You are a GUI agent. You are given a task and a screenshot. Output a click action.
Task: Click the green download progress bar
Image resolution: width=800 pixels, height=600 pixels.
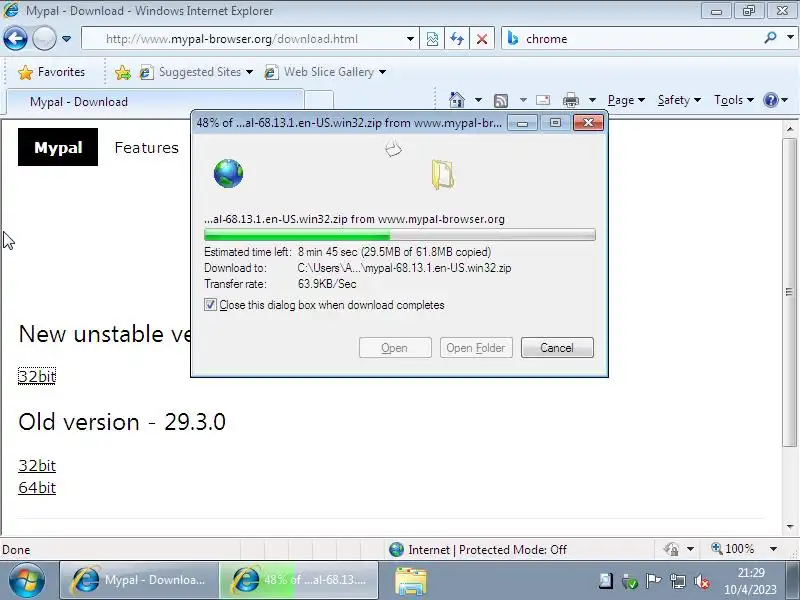click(399, 235)
